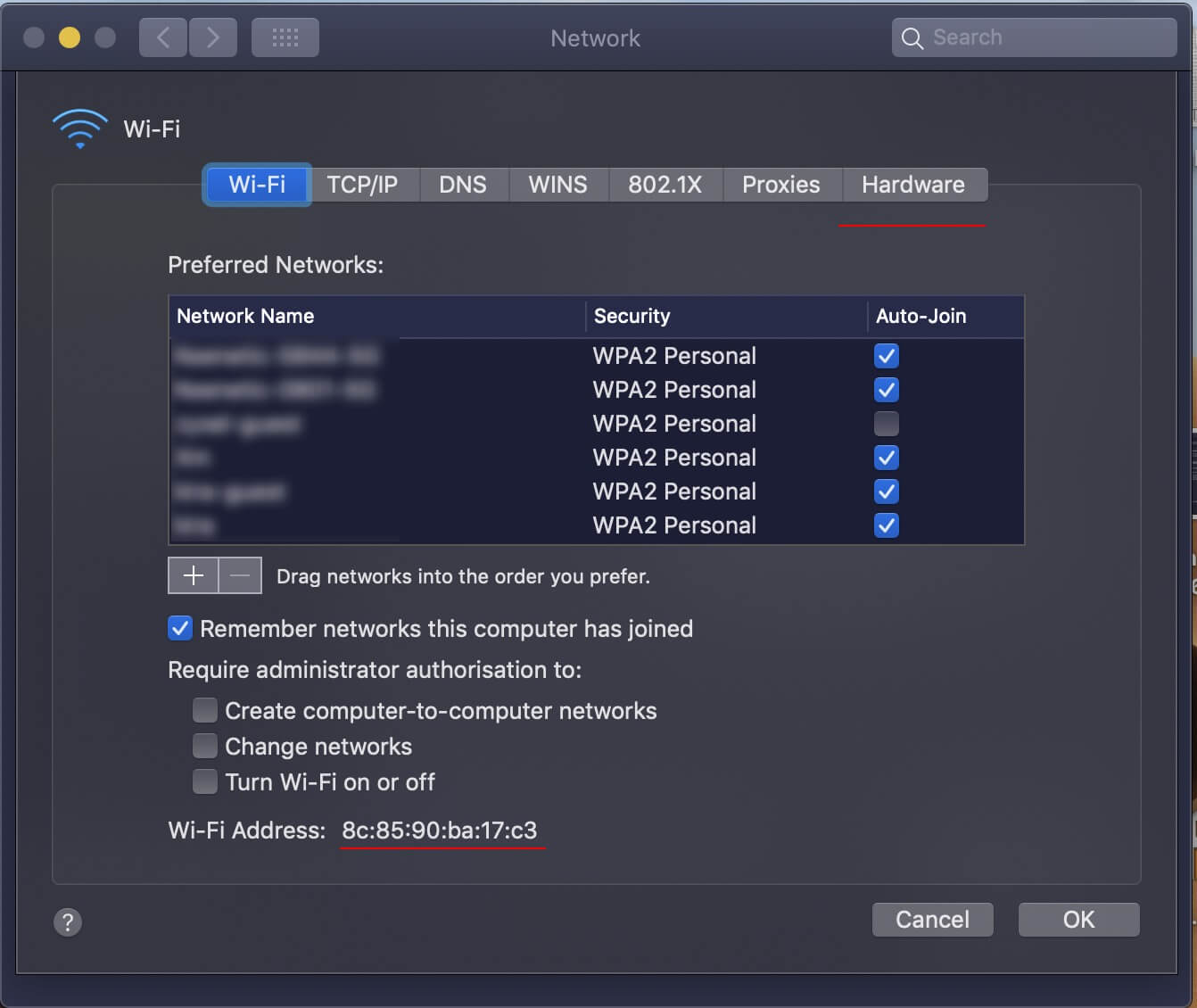Enable authorisation to Change networks
Viewport: 1197px width, 1008px height.
[x=204, y=746]
